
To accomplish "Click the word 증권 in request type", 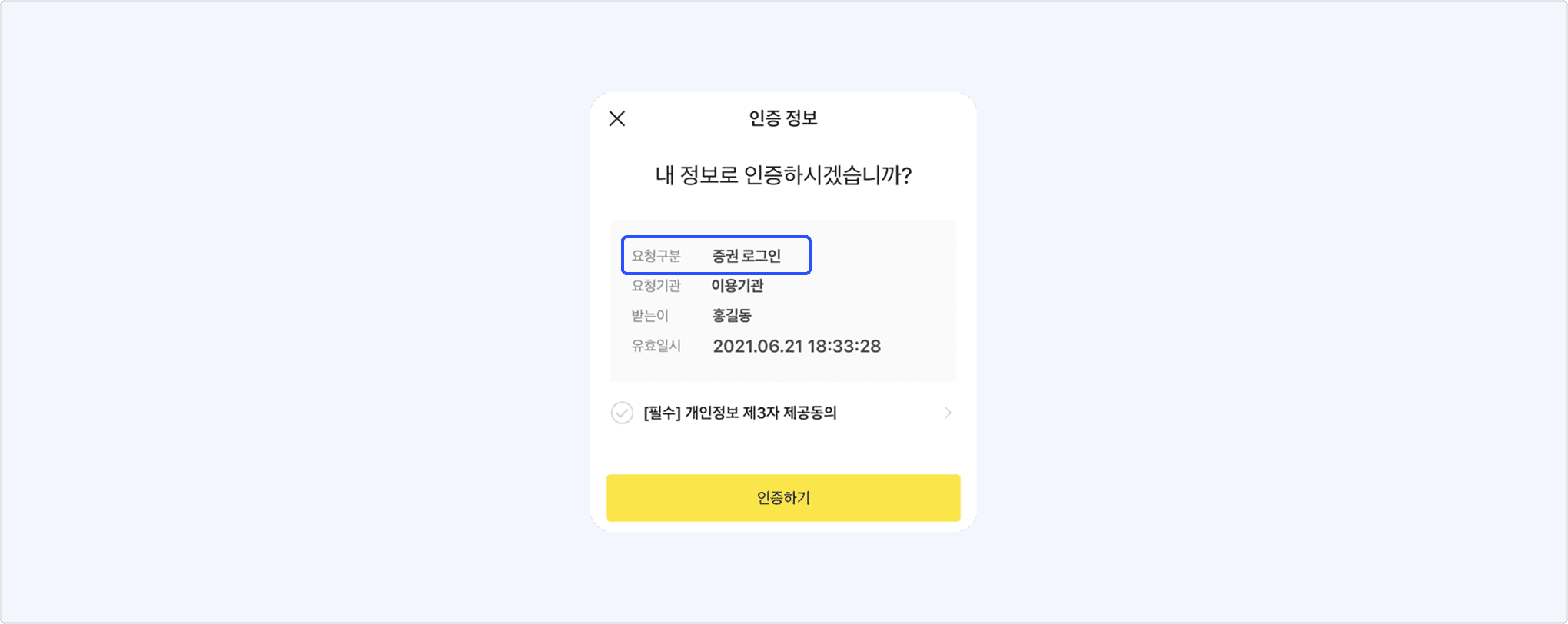I will [725, 256].
